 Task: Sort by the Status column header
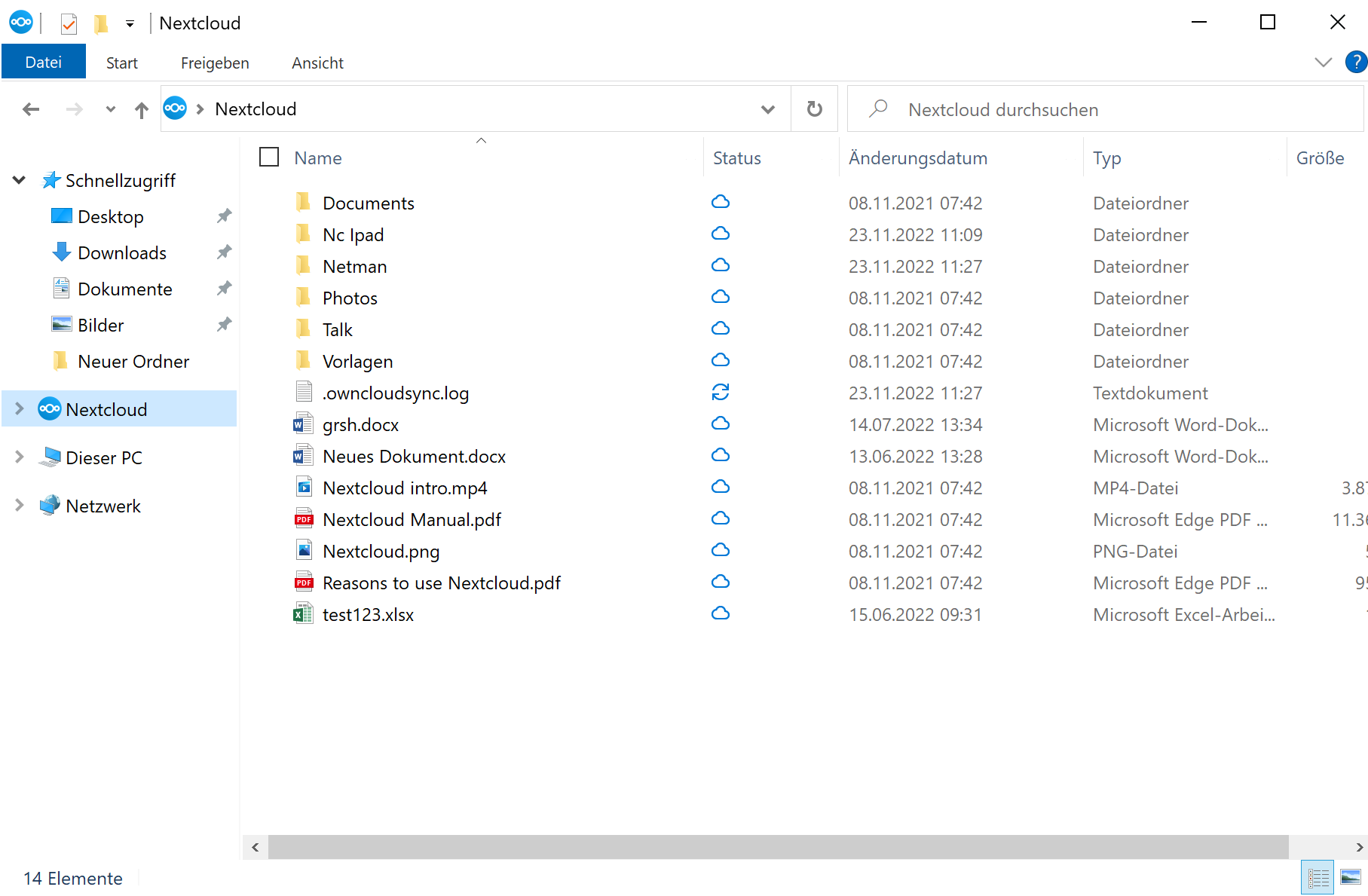coord(736,158)
